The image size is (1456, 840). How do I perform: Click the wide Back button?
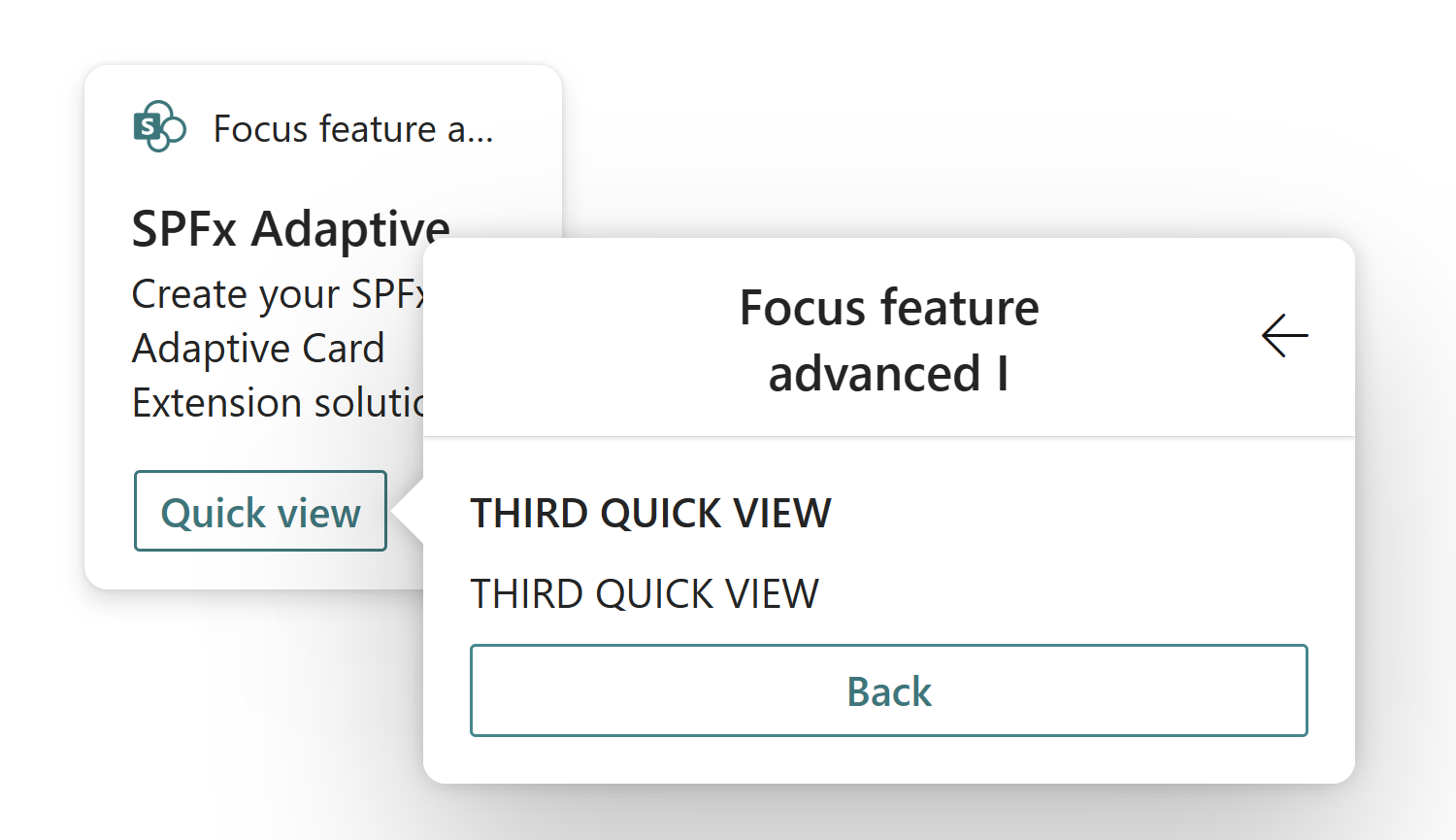click(889, 690)
